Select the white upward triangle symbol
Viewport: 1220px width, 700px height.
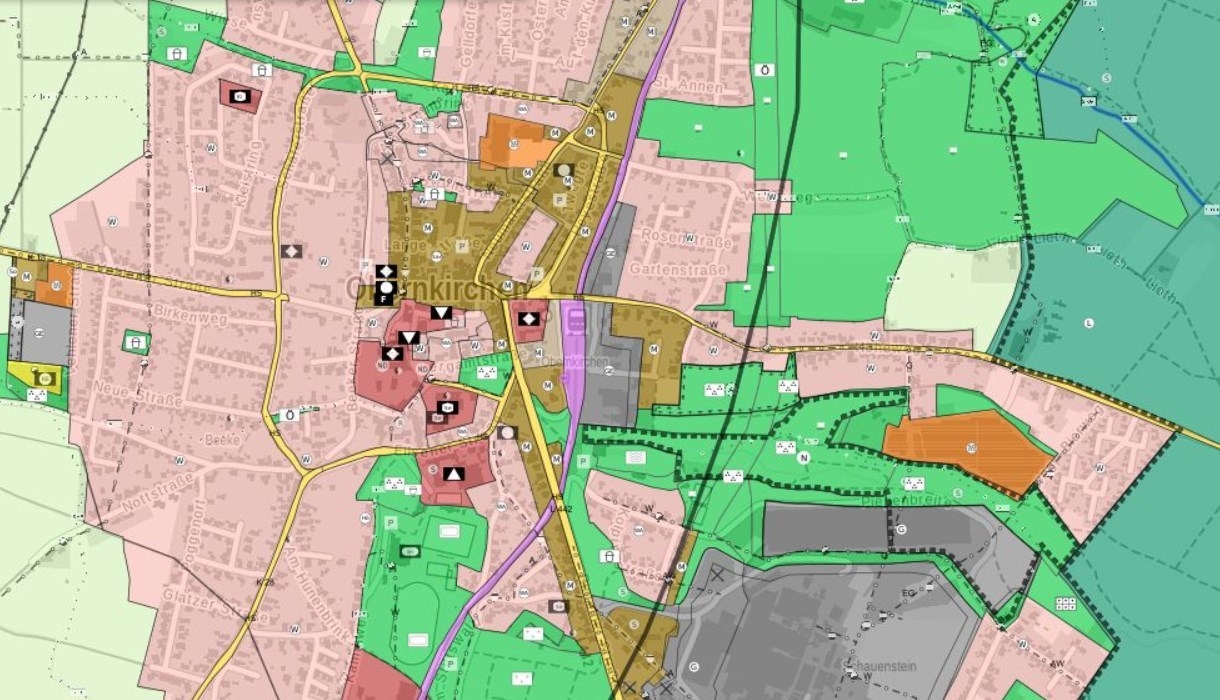(x=453, y=474)
